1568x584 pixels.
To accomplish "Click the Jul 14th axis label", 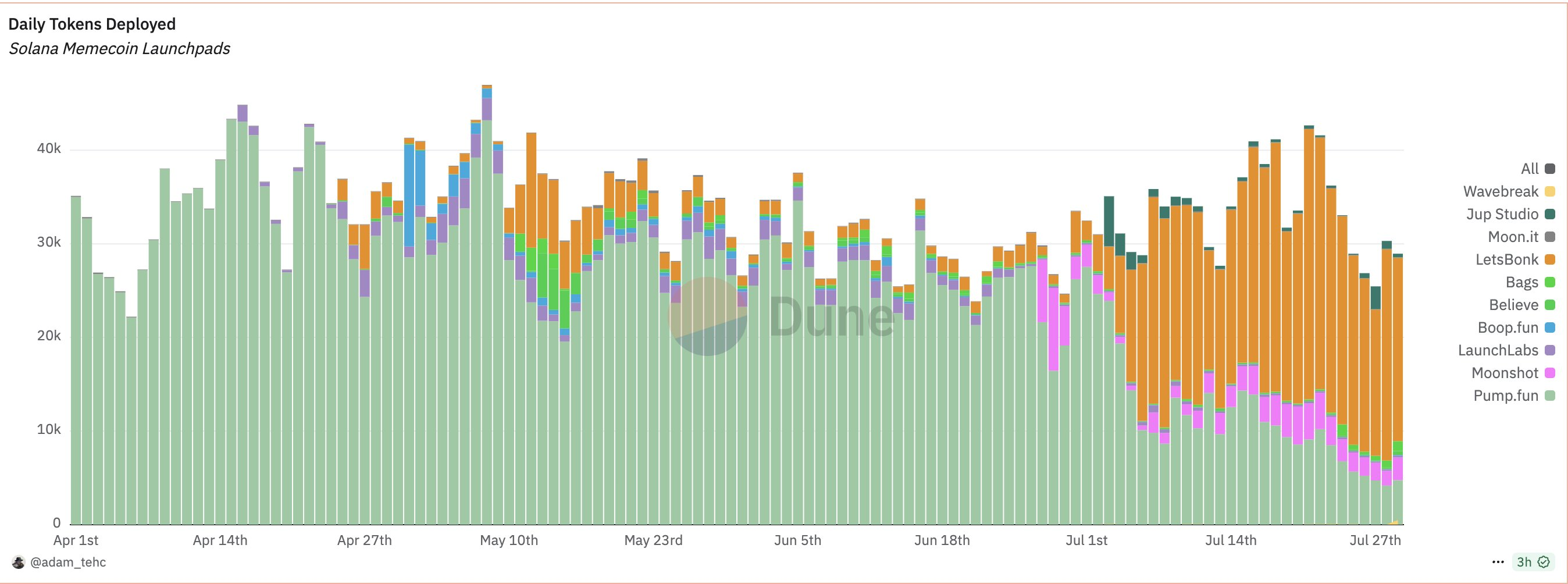I will click(x=1230, y=540).
